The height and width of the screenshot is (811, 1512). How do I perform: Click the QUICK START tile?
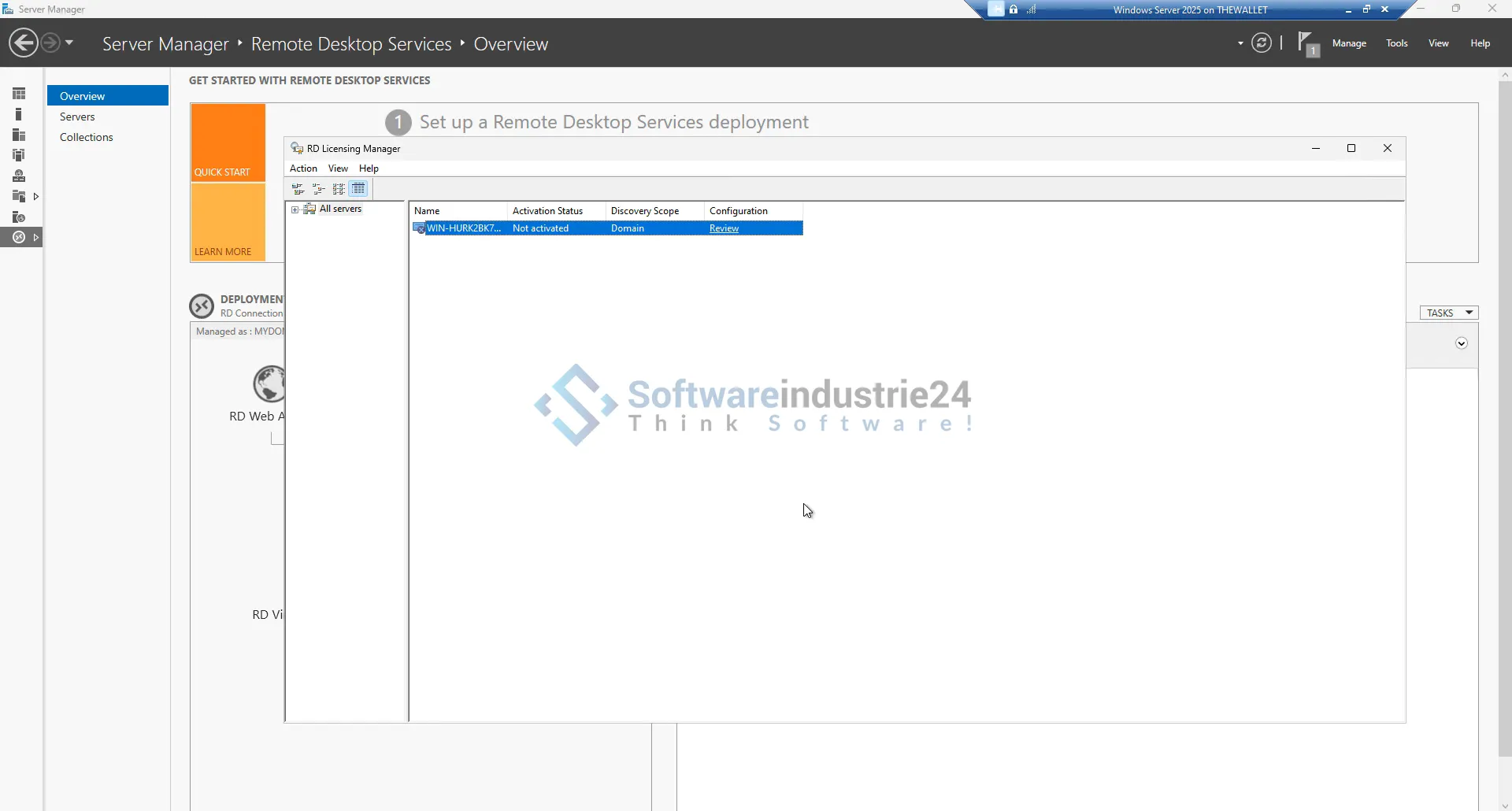point(228,143)
